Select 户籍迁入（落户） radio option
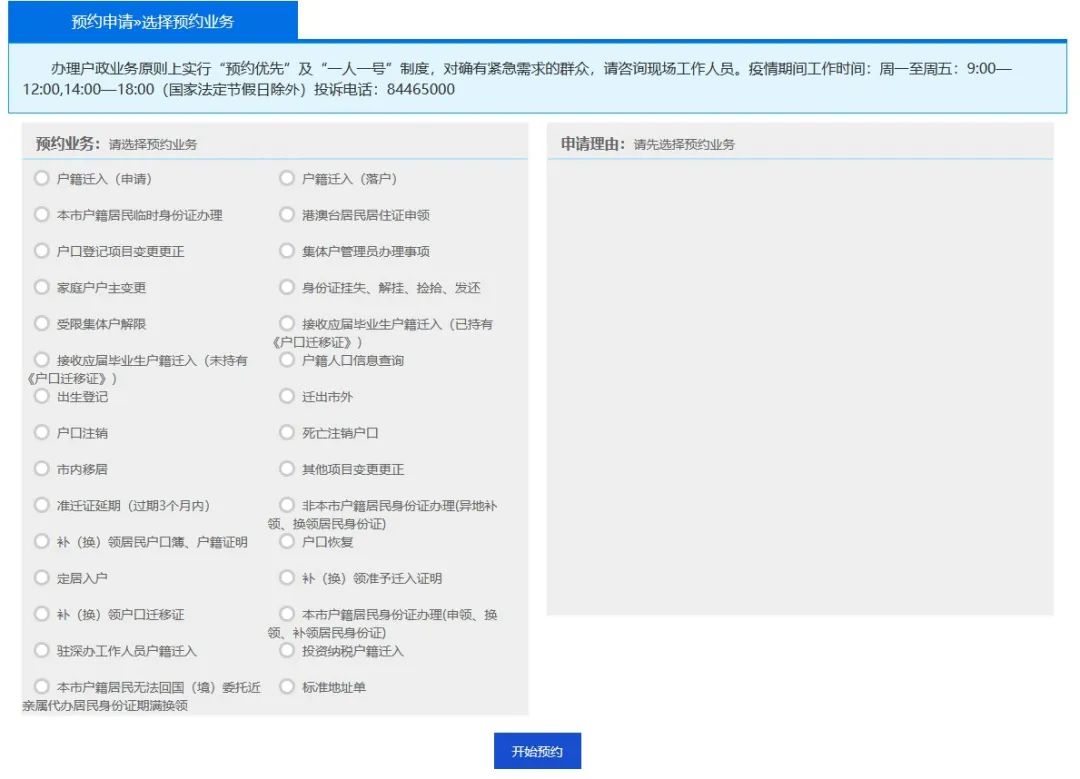 pyautogui.click(x=287, y=178)
